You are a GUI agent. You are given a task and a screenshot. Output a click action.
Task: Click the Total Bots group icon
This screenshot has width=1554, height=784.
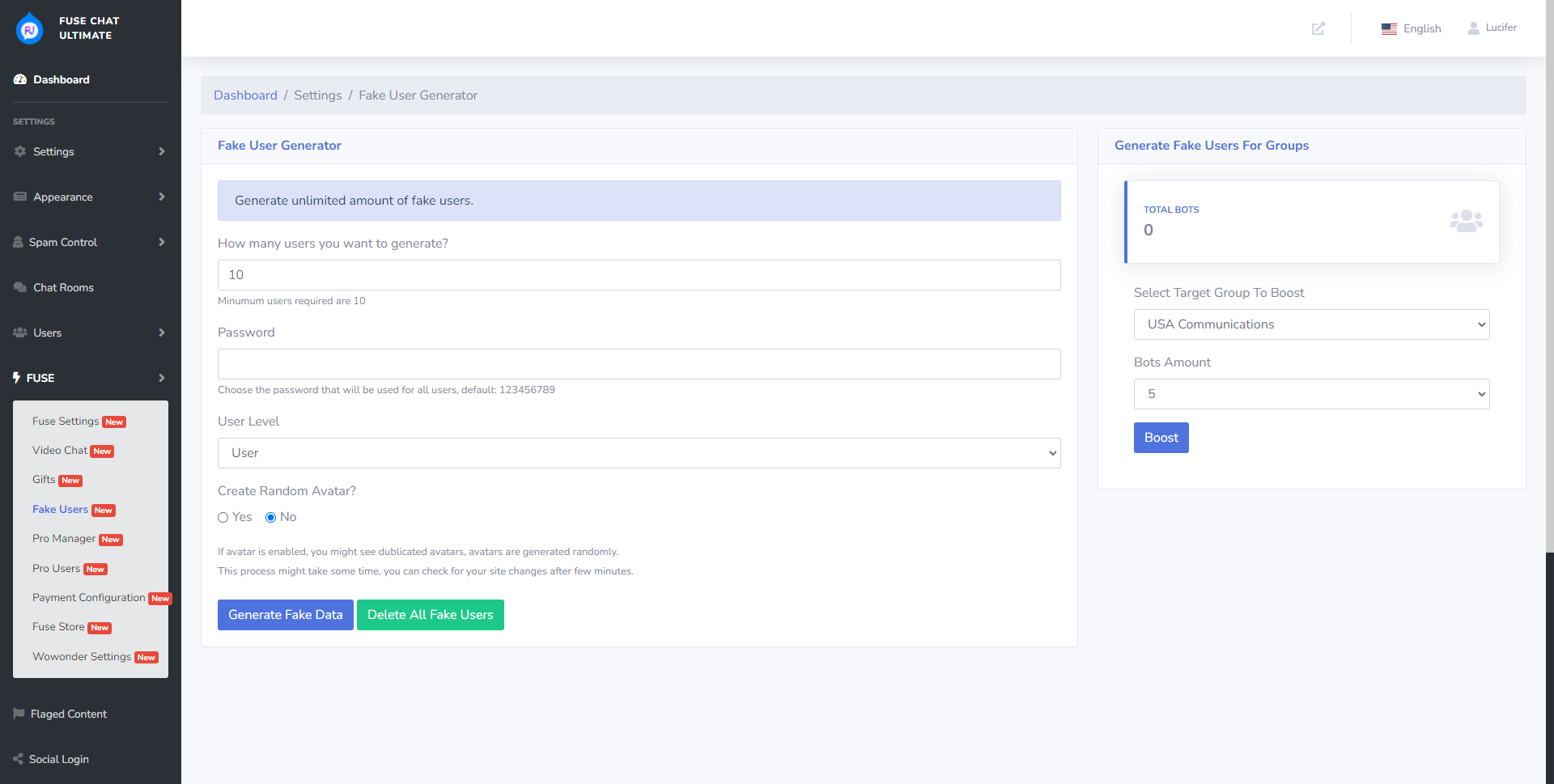1466,221
